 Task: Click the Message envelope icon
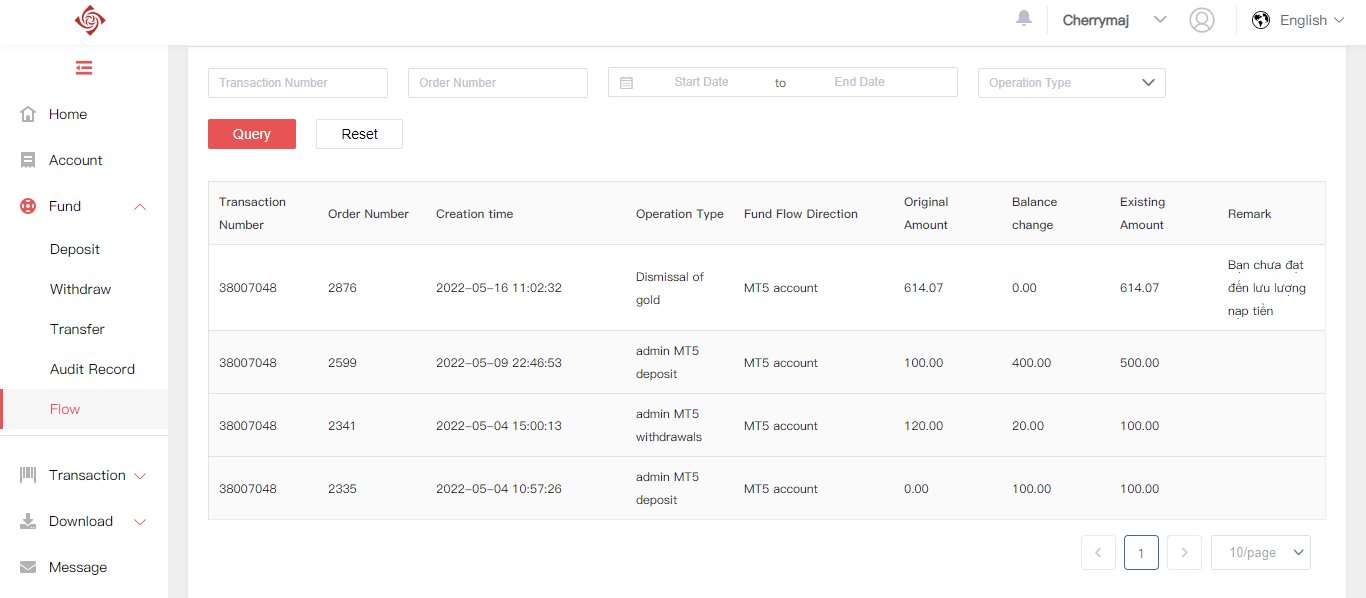(28, 567)
